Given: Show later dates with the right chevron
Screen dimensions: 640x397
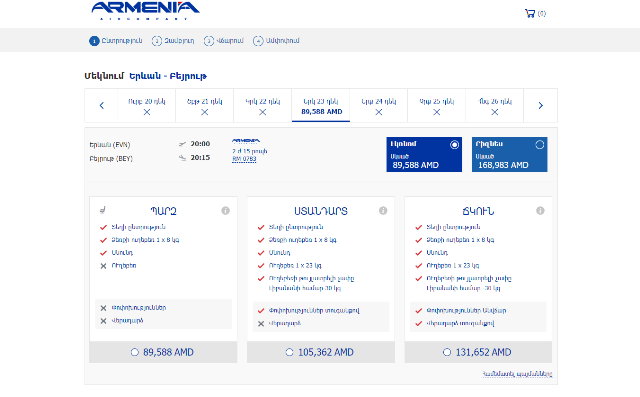Looking at the screenshot, I should point(540,106).
